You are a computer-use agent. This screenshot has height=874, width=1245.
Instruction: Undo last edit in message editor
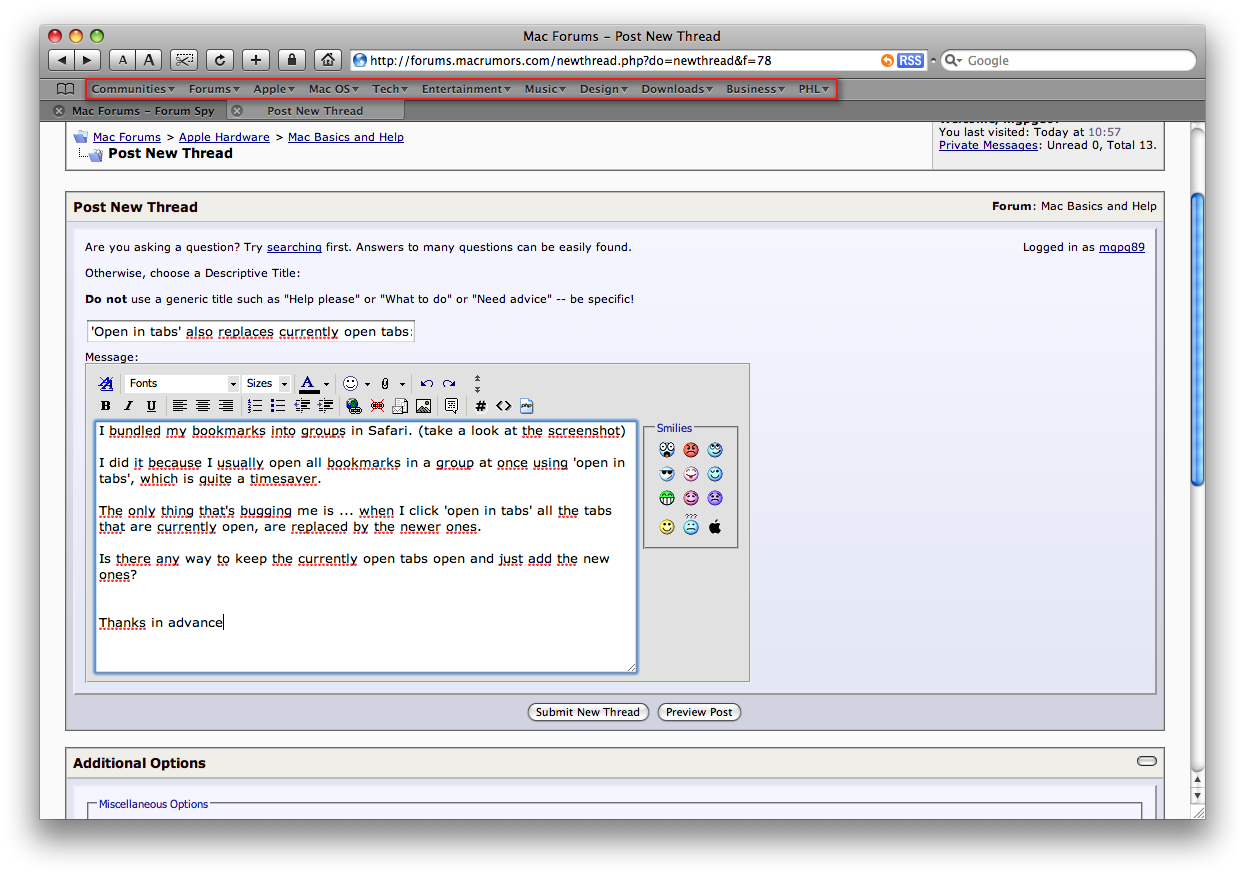(427, 383)
